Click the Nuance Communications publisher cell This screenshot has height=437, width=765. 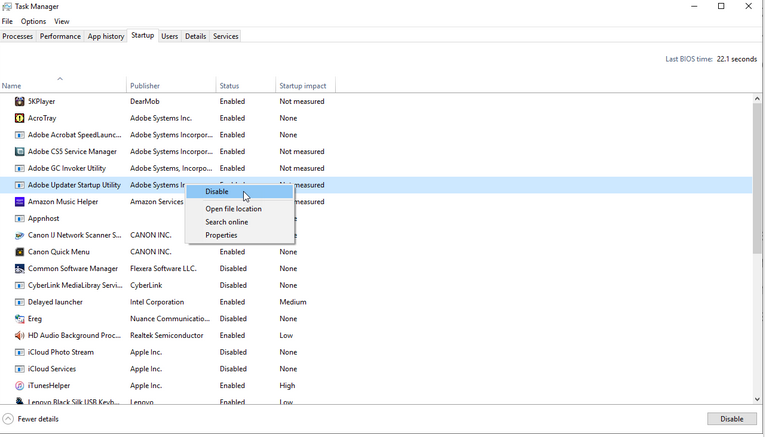coord(170,318)
